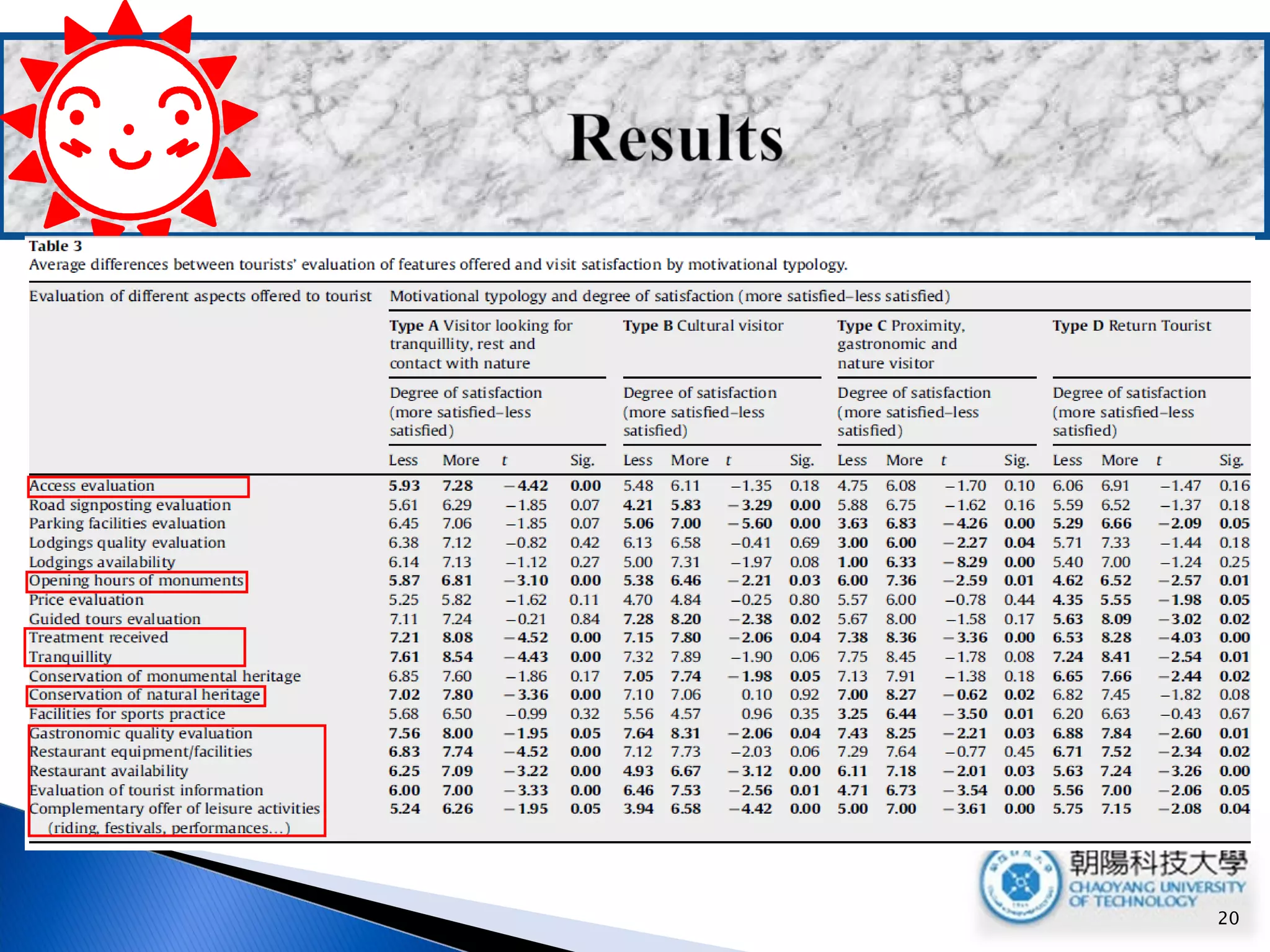The width and height of the screenshot is (1270, 952).
Task: Click the Chaoyang University circular logo
Action: [1020, 884]
